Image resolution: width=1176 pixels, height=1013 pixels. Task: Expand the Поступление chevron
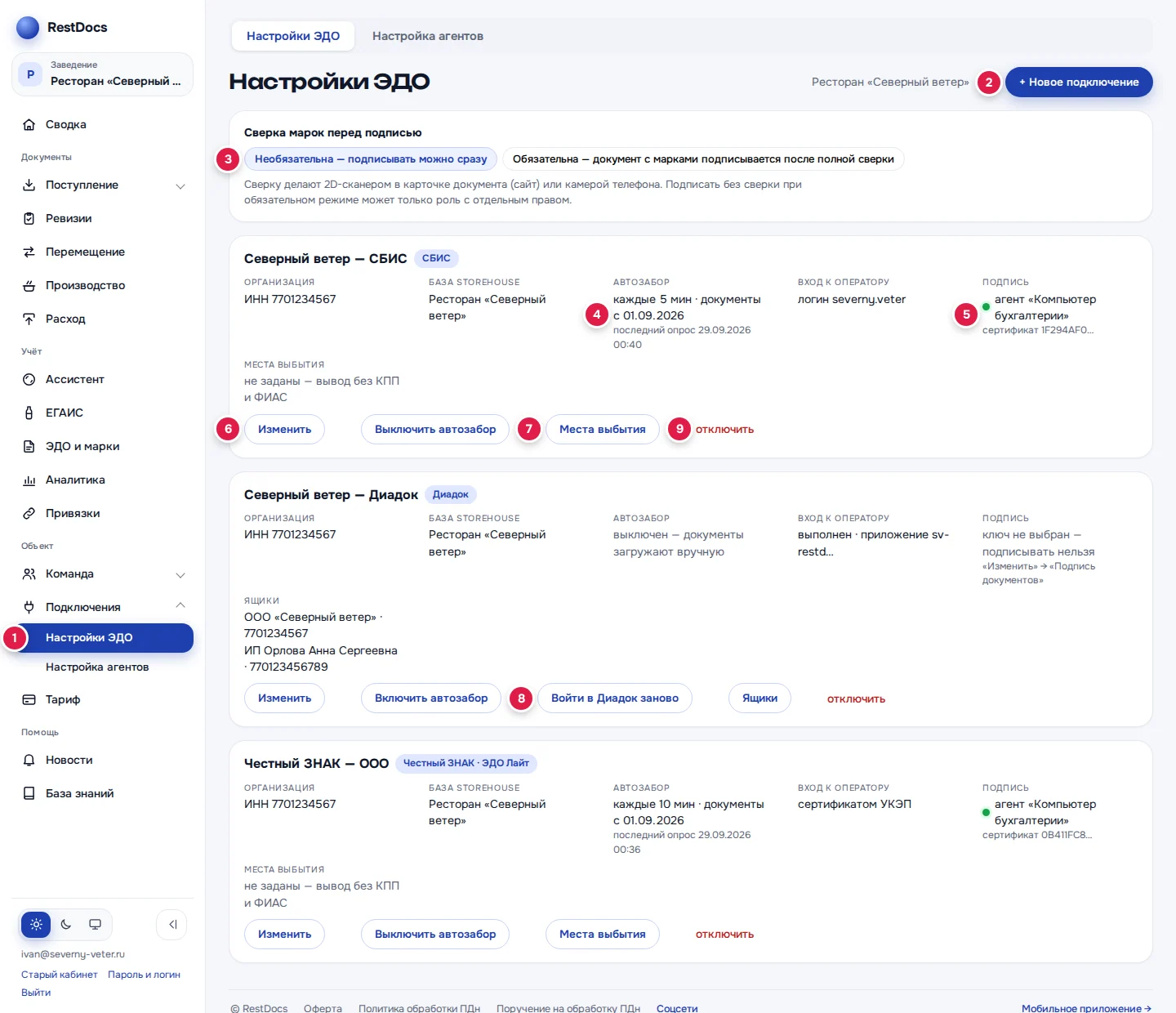pos(180,186)
